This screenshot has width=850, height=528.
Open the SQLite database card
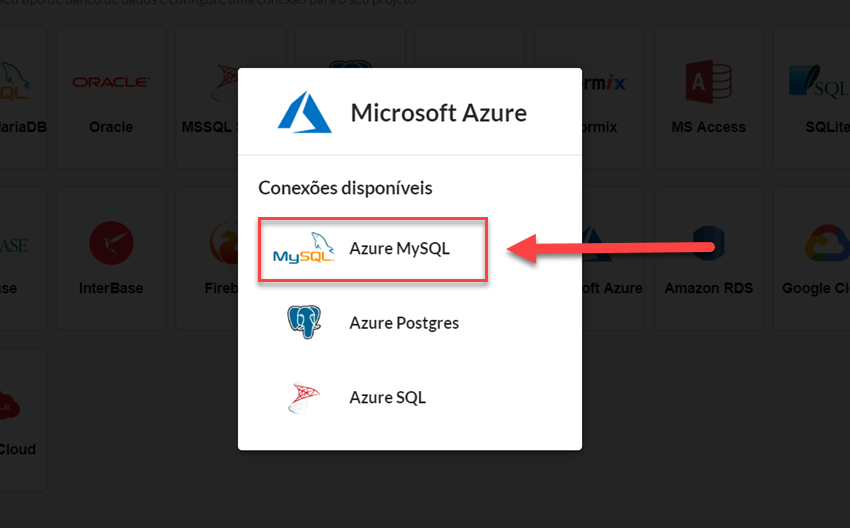tap(812, 98)
